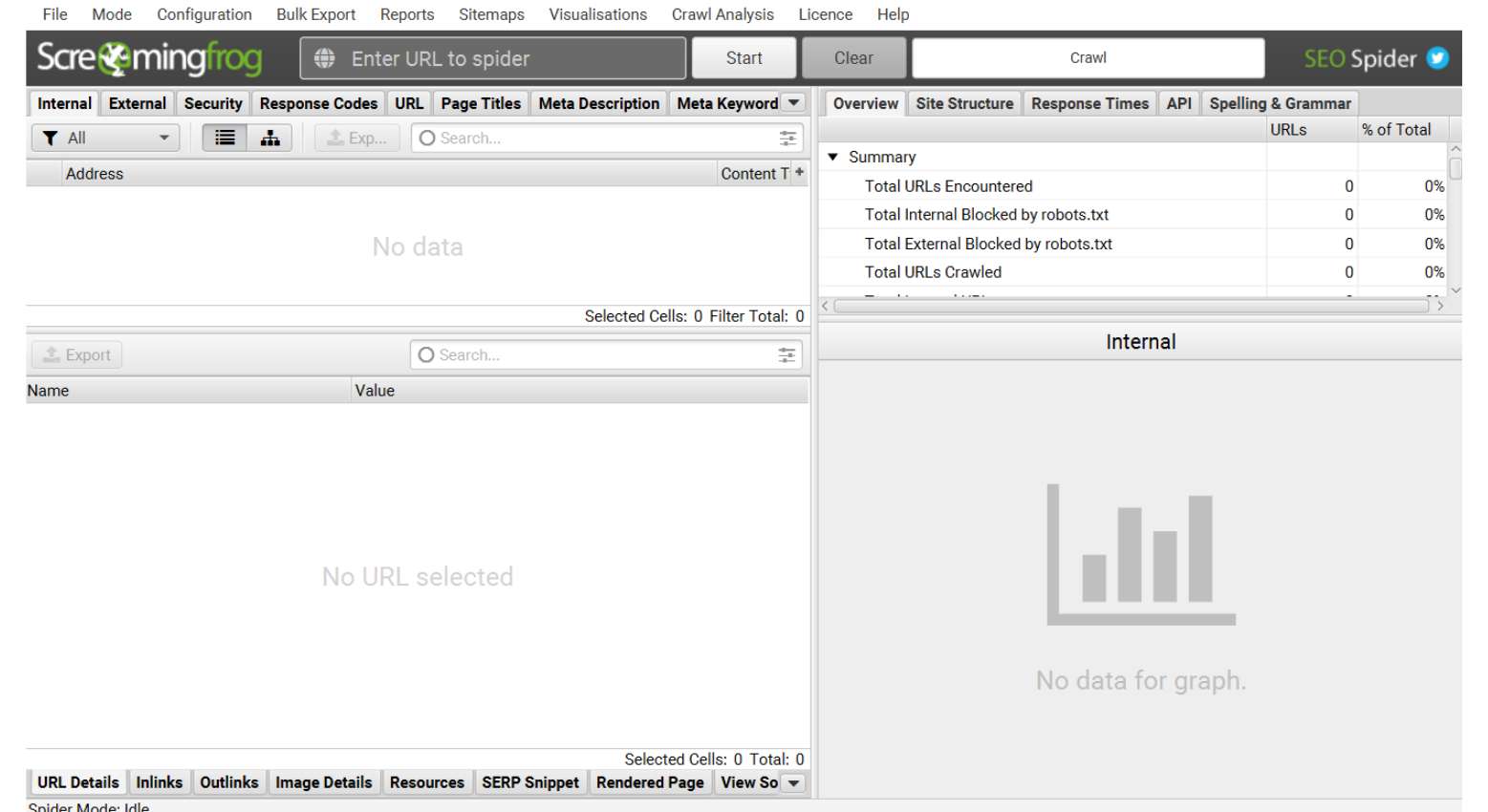The height and width of the screenshot is (812, 1488).
Task: Open upper search filter options icon
Action: pyautogui.click(x=787, y=139)
